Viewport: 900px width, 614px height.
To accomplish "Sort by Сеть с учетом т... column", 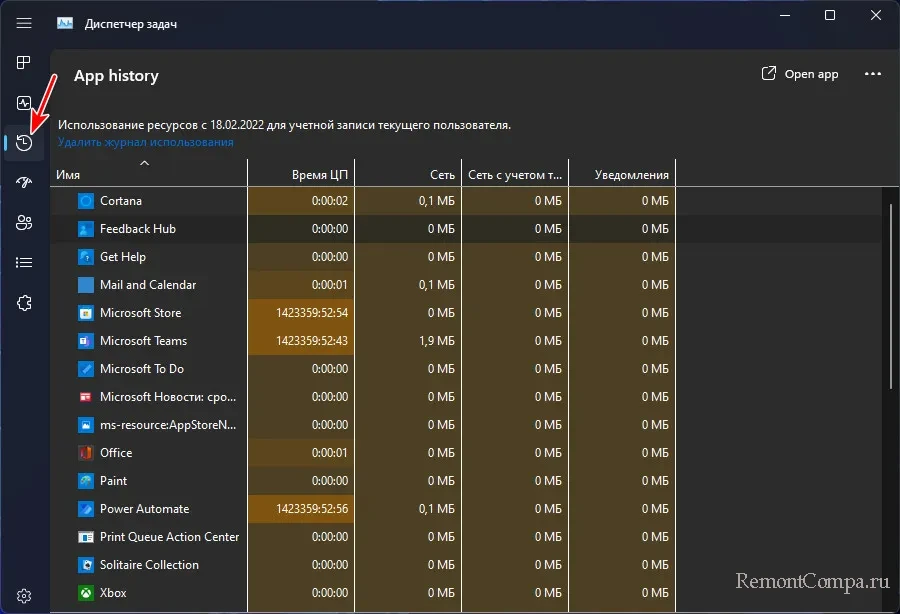I will coord(515,174).
